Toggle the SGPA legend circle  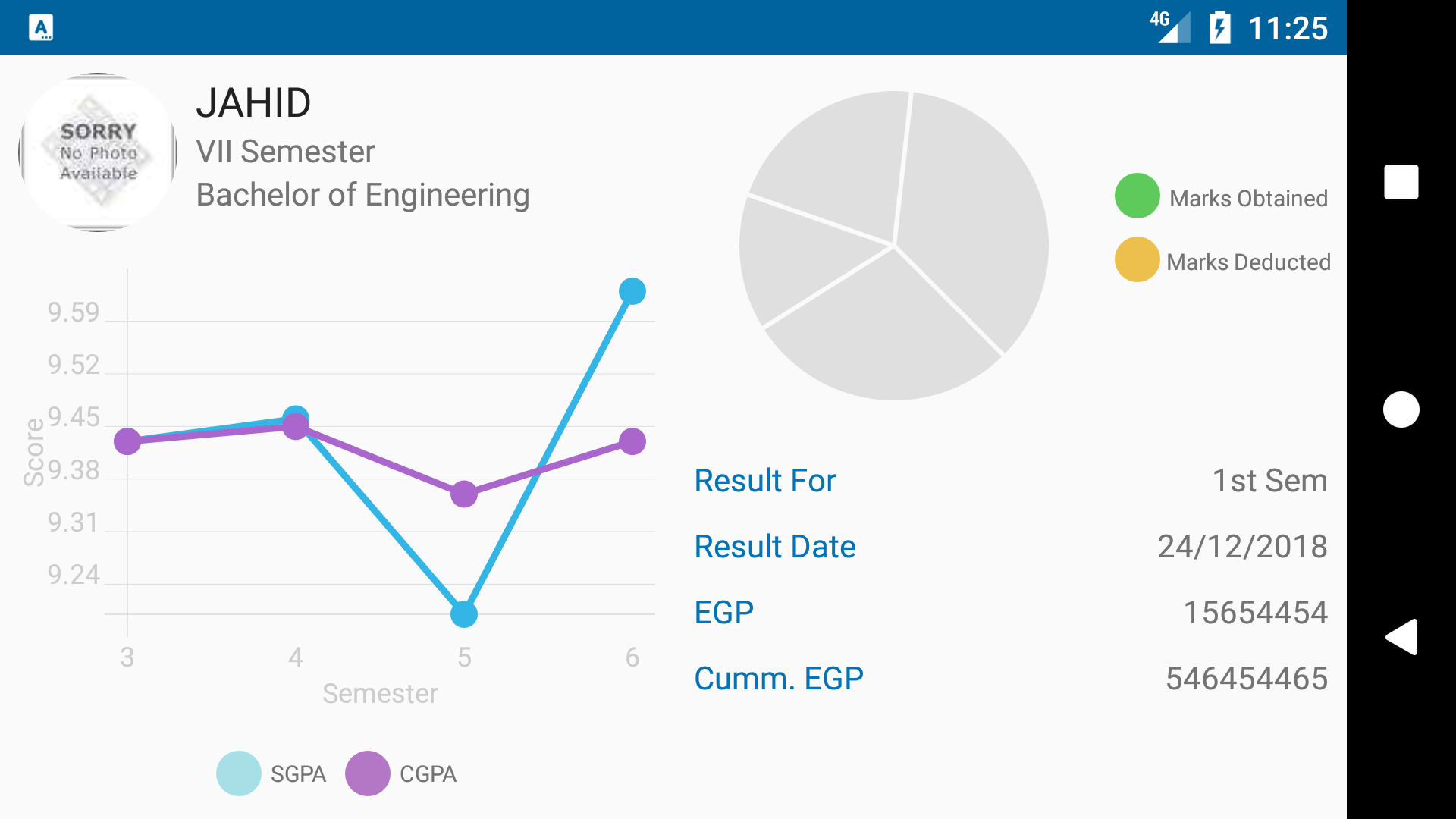[239, 773]
